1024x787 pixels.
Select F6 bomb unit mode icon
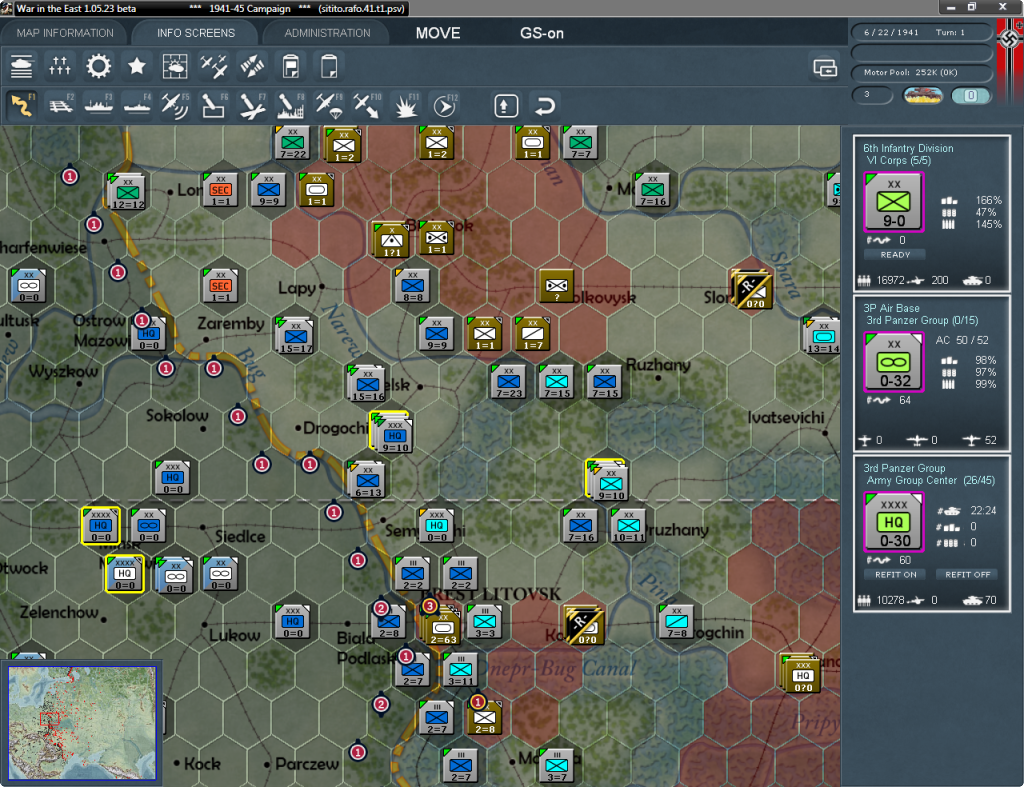click(x=214, y=105)
